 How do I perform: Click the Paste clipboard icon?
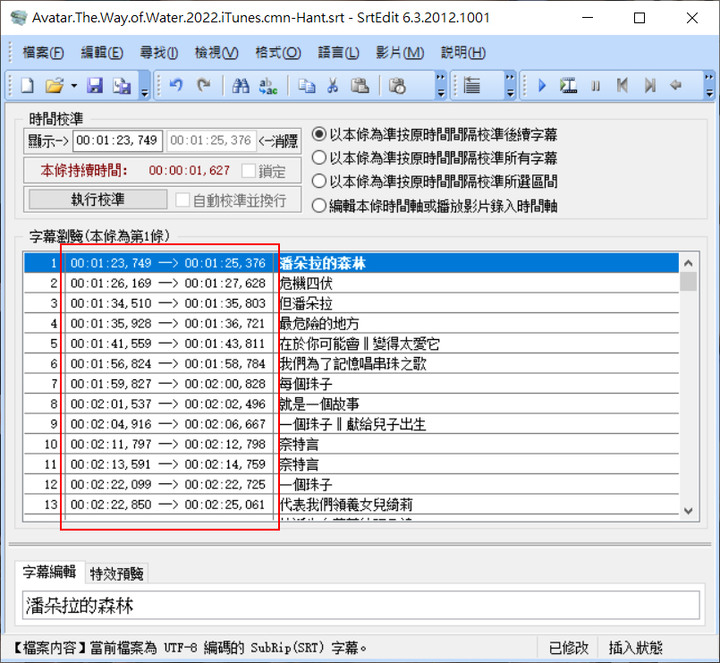pos(360,85)
